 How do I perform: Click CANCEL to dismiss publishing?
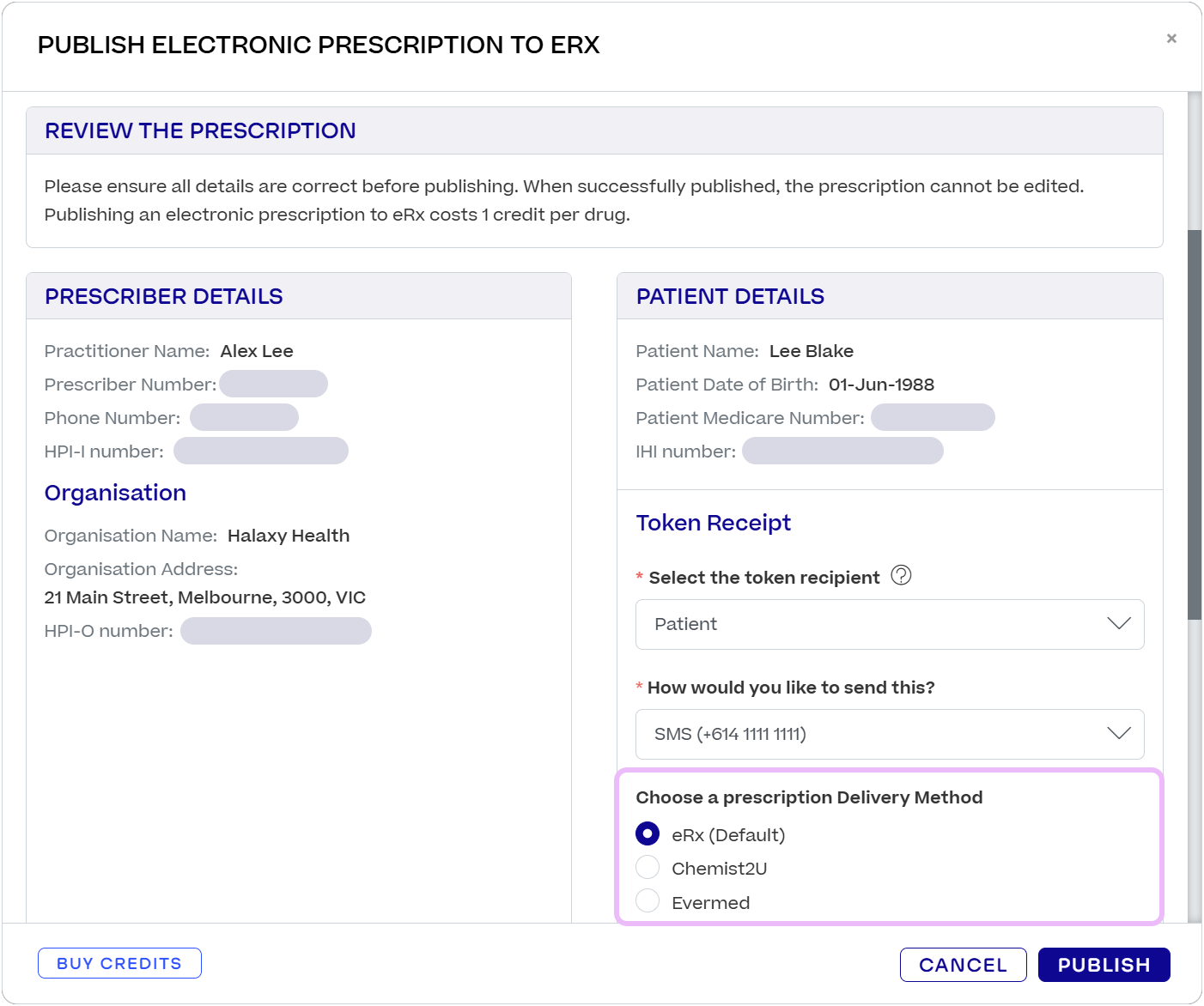click(x=963, y=964)
